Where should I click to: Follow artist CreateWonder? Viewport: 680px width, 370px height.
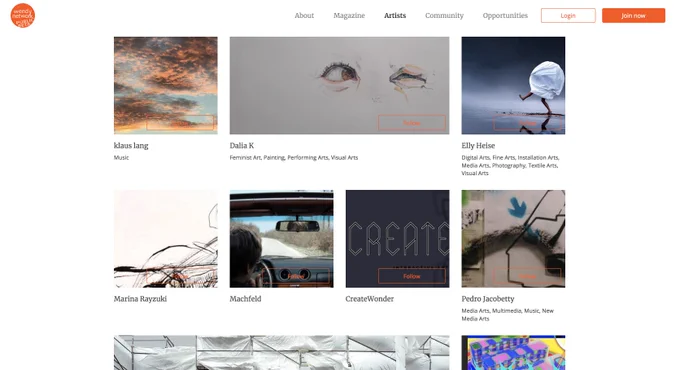(x=412, y=276)
